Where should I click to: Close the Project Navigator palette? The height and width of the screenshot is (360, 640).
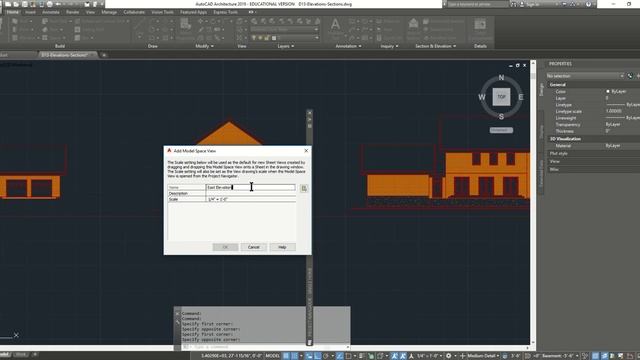(x=309, y=113)
